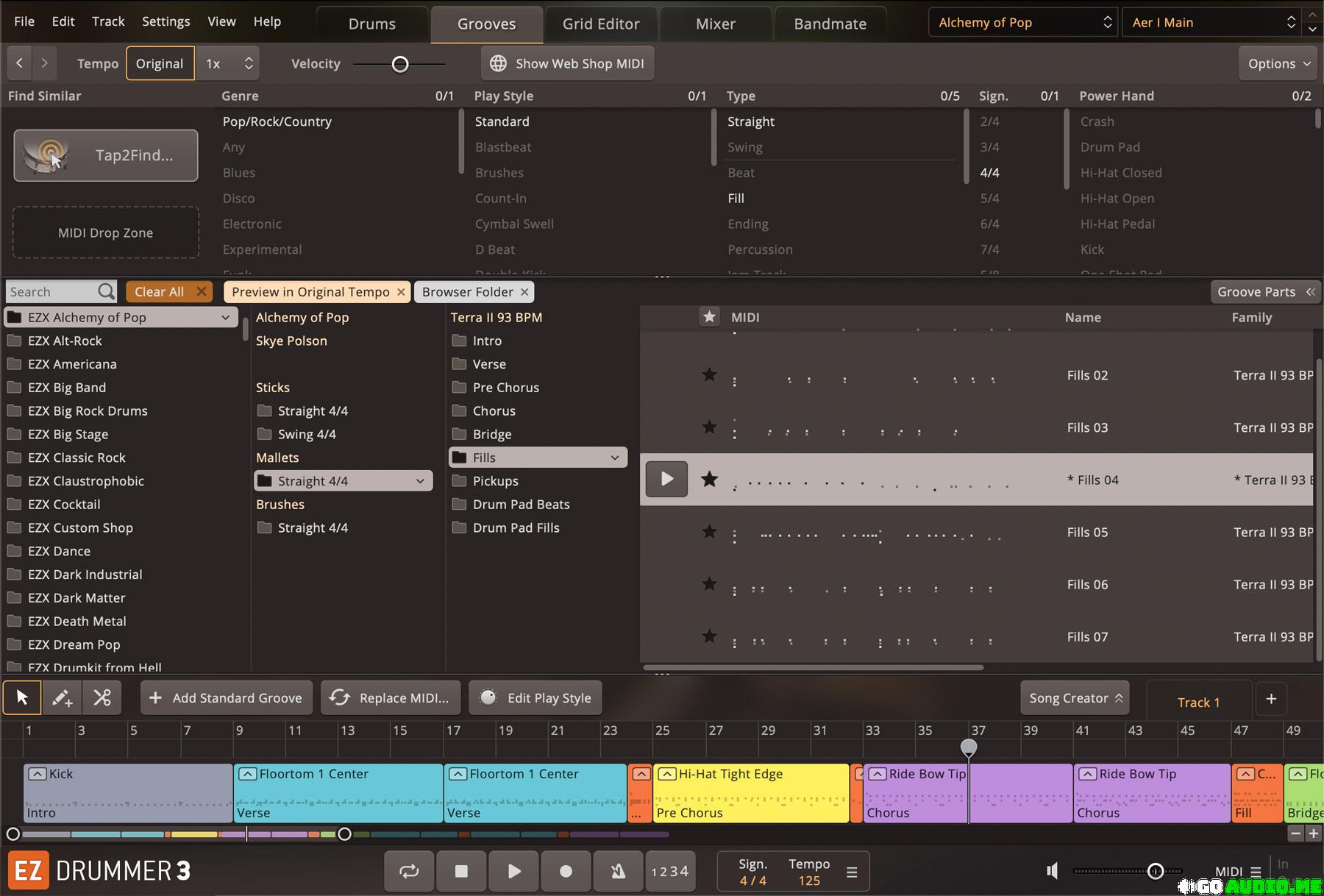
Task: Select the pencil draw tool
Action: coord(62,697)
